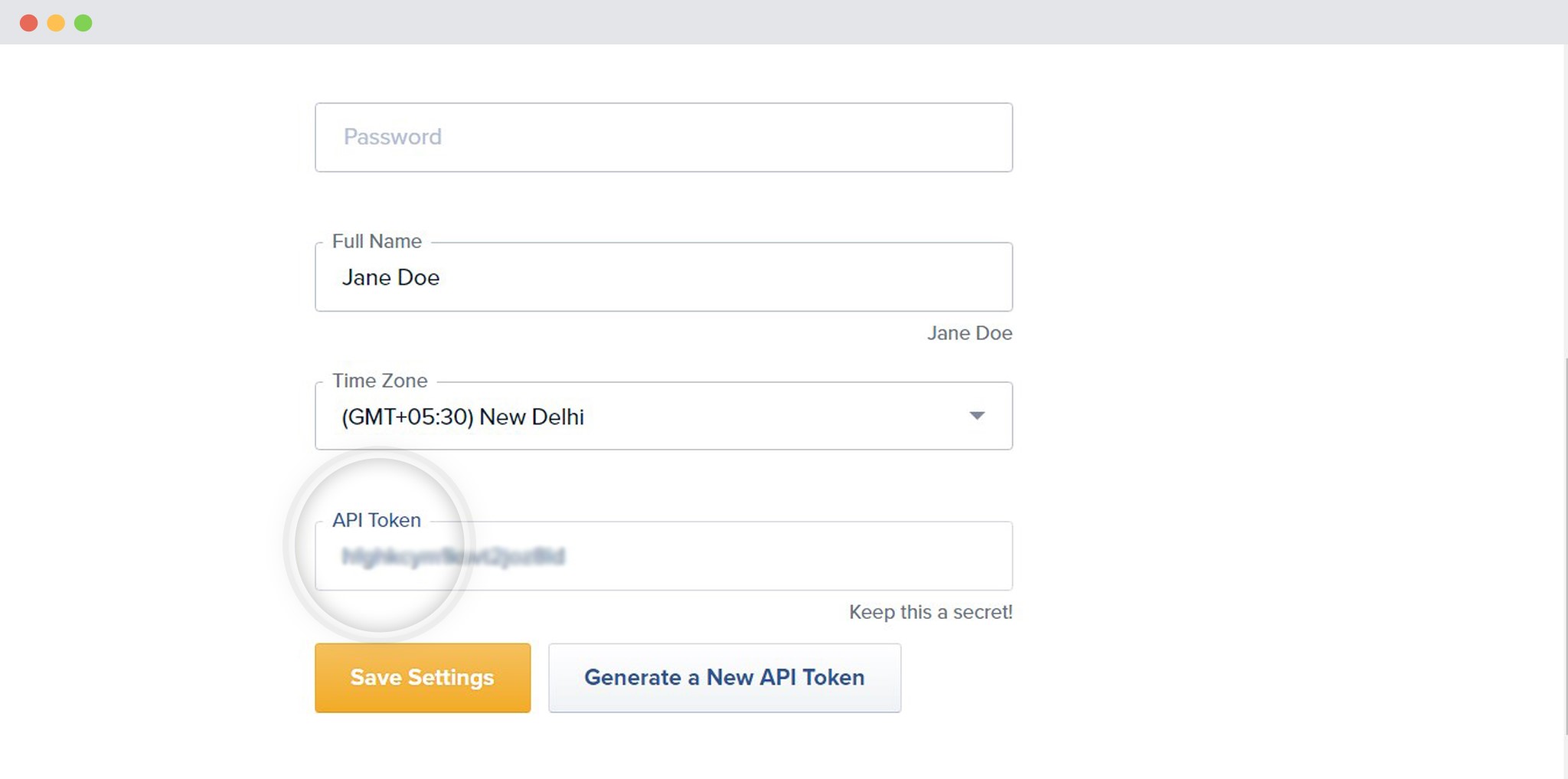Open the Time Zone dropdown

click(663, 416)
